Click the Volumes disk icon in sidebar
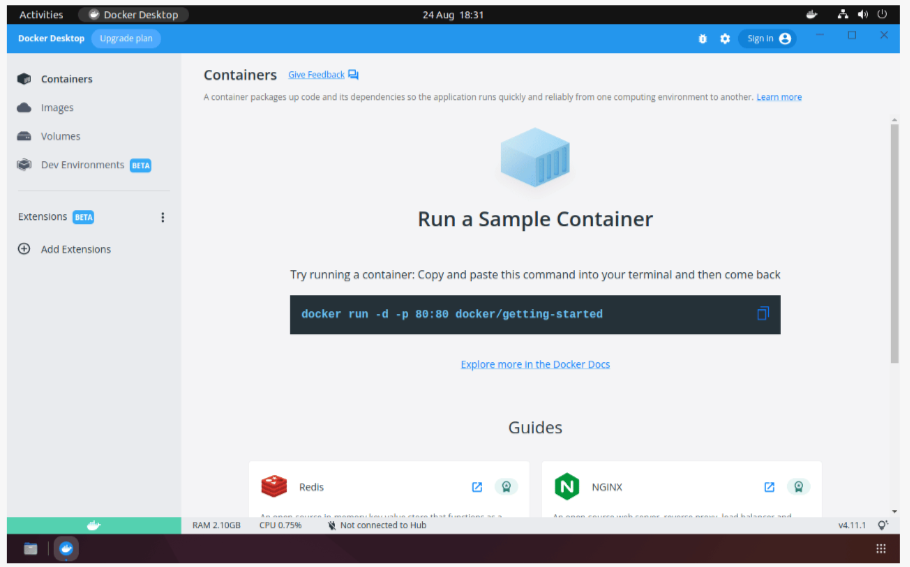Image resolution: width=910 pixels, height=567 pixels. 24,136
